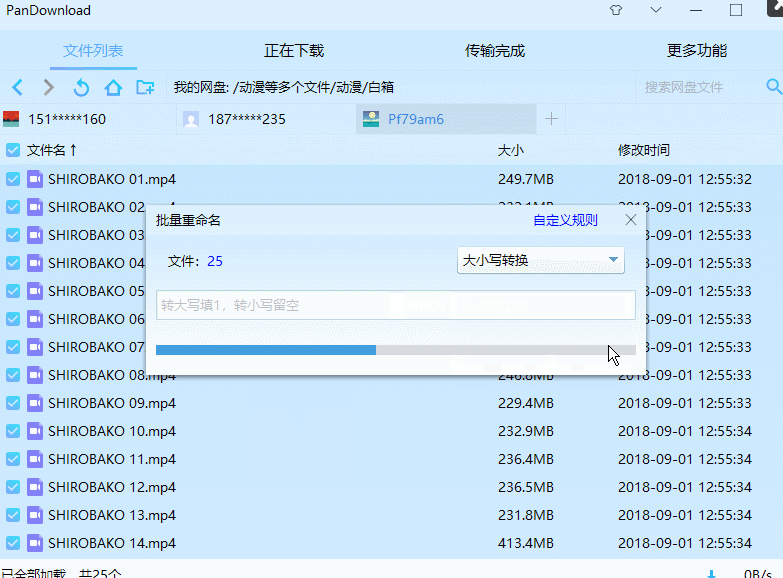The height and width of the screenshot is (578, 783).
Task: Create a new folder icon
Action: 145,87
